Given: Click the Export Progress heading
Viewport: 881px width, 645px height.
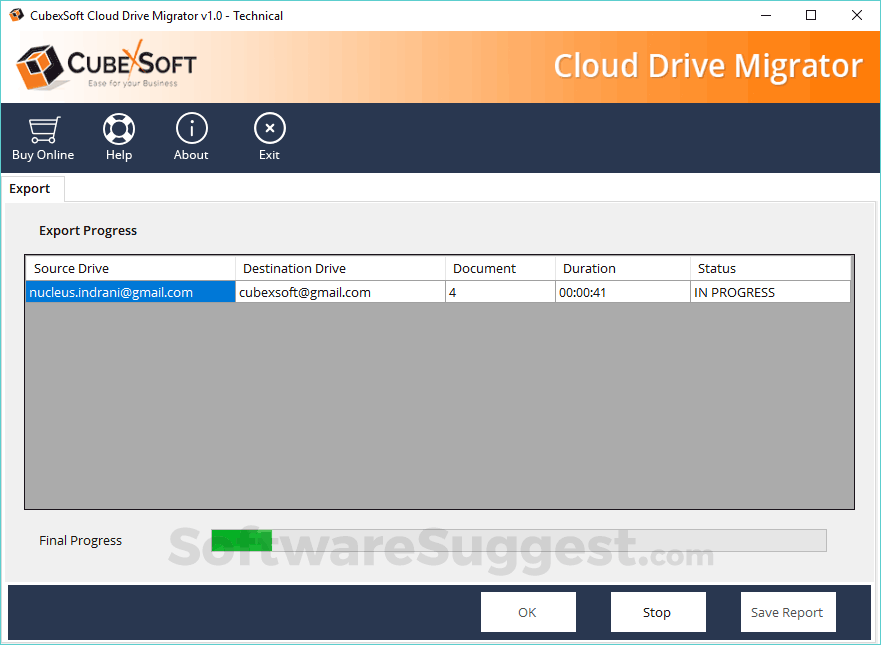Looking at the screenshot, I should tap(88, 230).
